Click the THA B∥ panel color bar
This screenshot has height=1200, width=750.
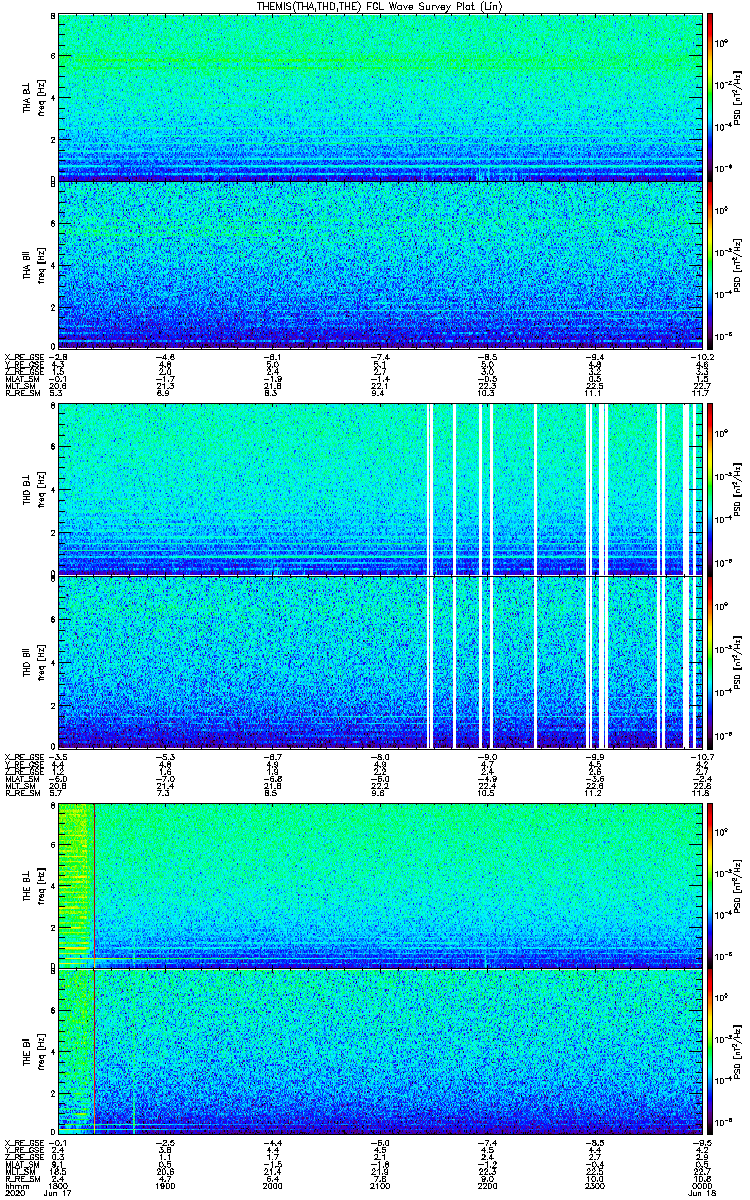point(710,265)
